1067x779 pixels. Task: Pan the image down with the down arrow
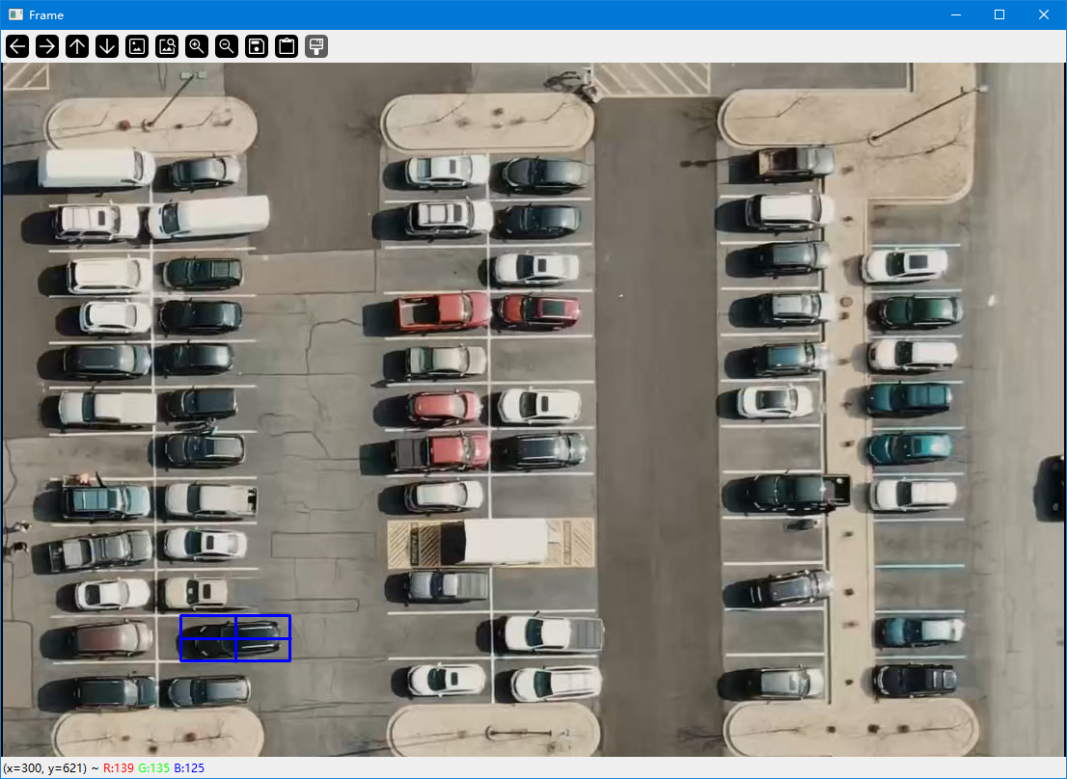click(107, 46)
